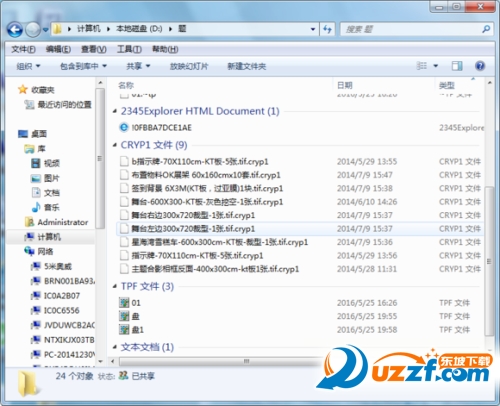Click the refresh button beside address bar
Viewport: 500px width, 406px height.
327,29
